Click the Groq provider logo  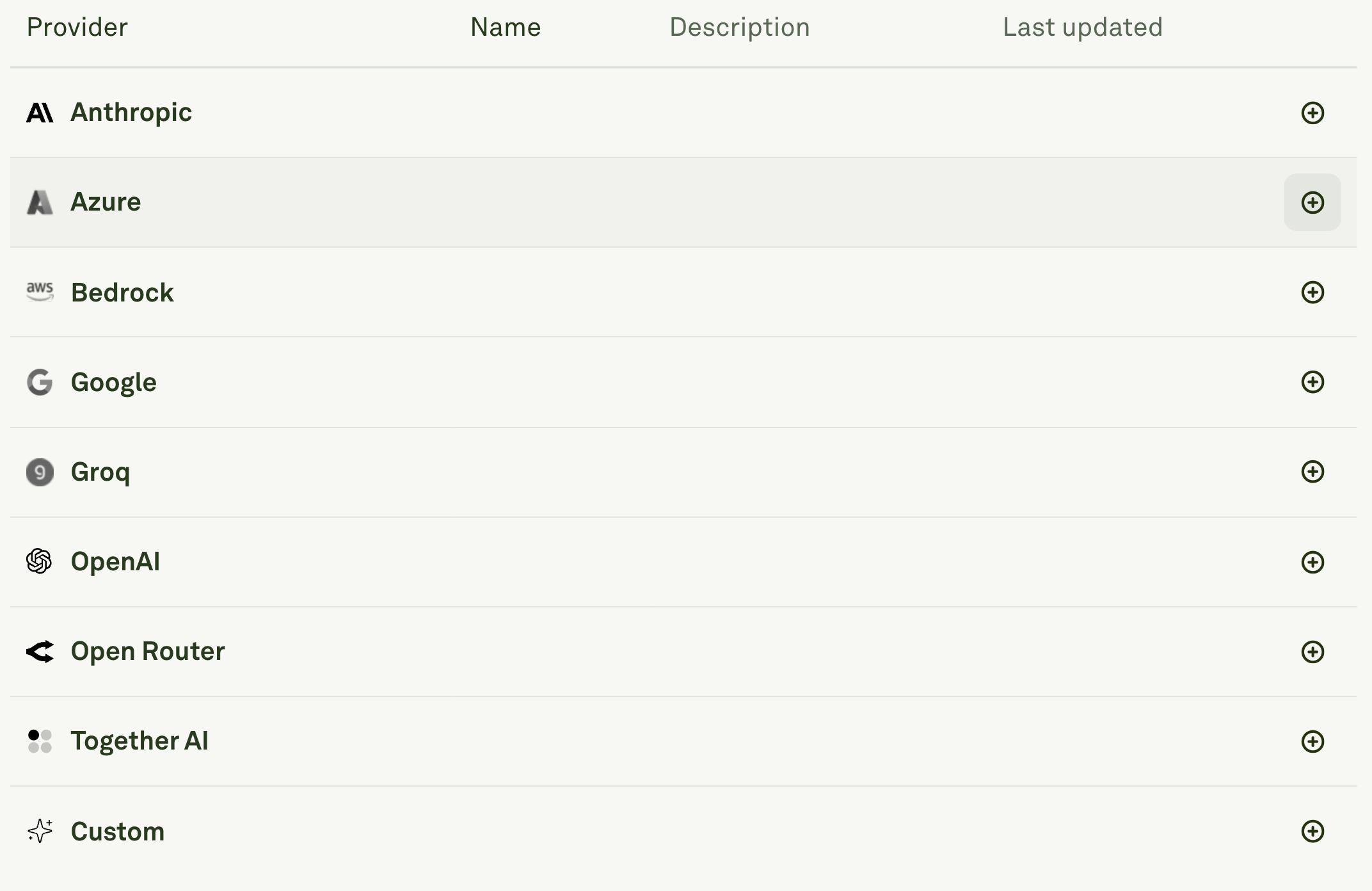tap(40, 472)
